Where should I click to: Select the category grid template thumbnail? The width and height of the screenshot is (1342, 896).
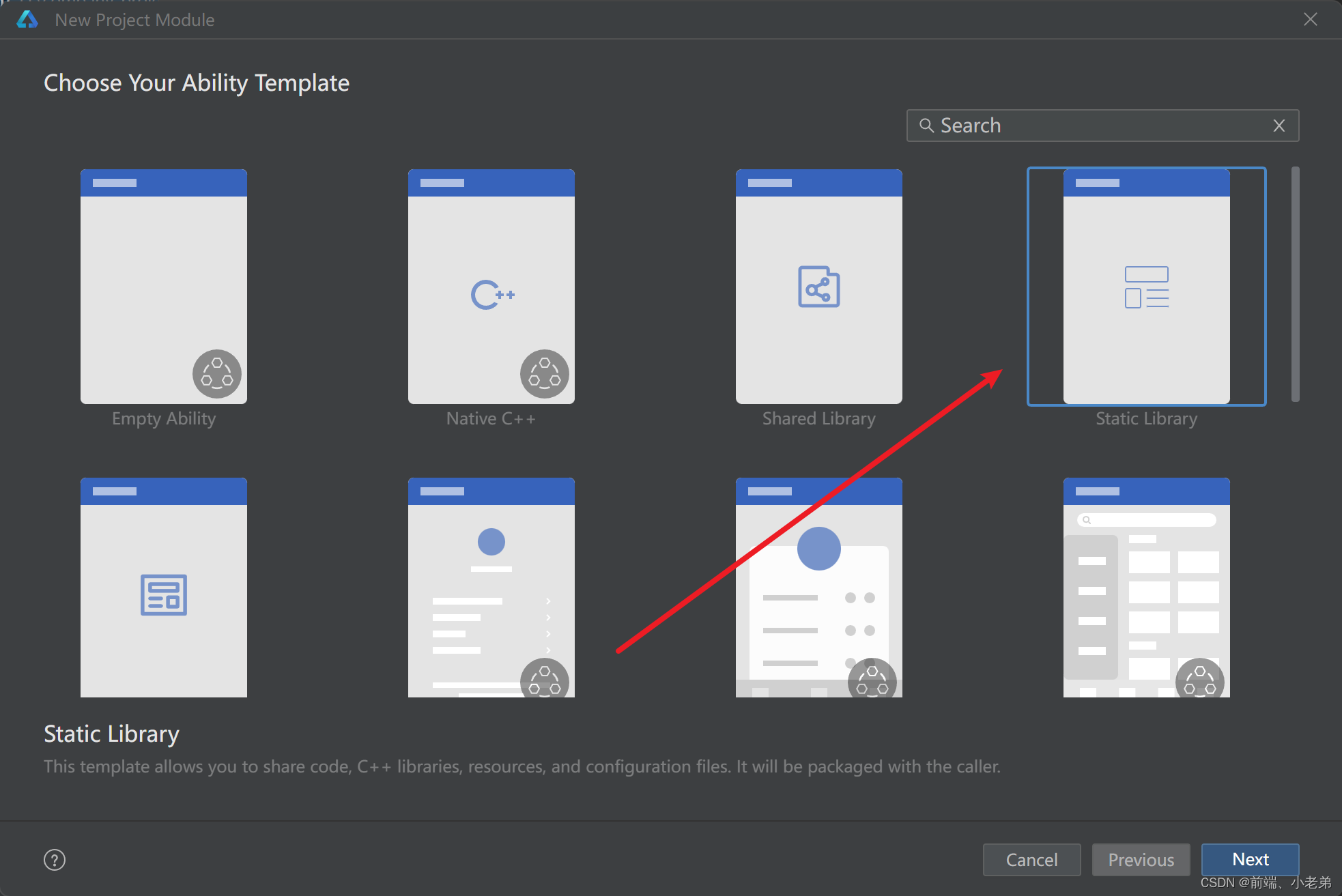tap(1146, 587)
